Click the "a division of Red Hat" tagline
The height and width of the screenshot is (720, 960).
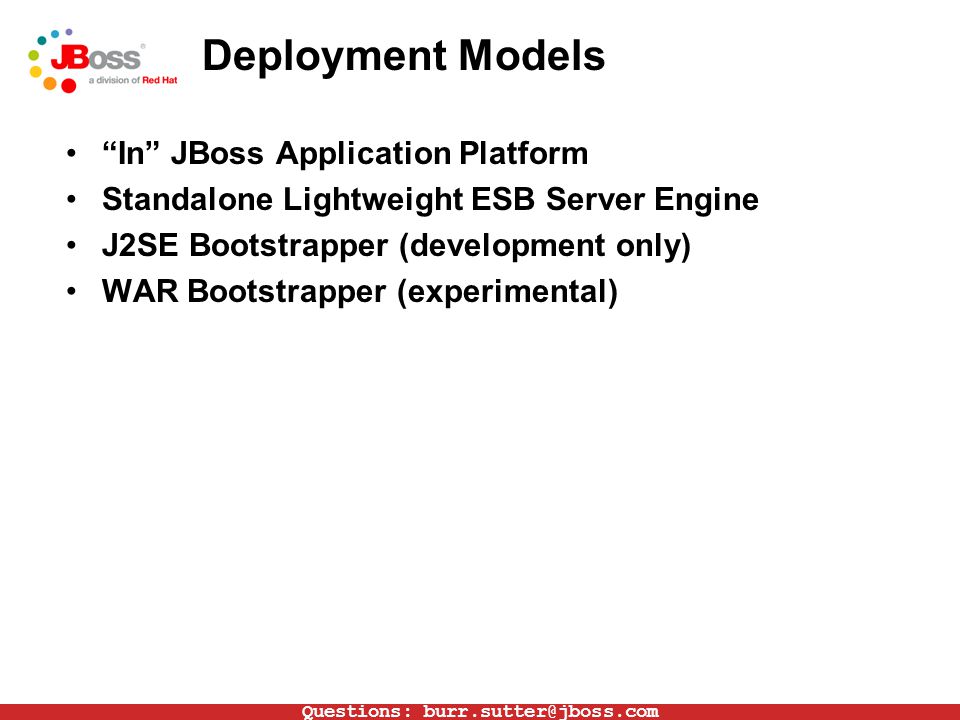tap(133, 80)
